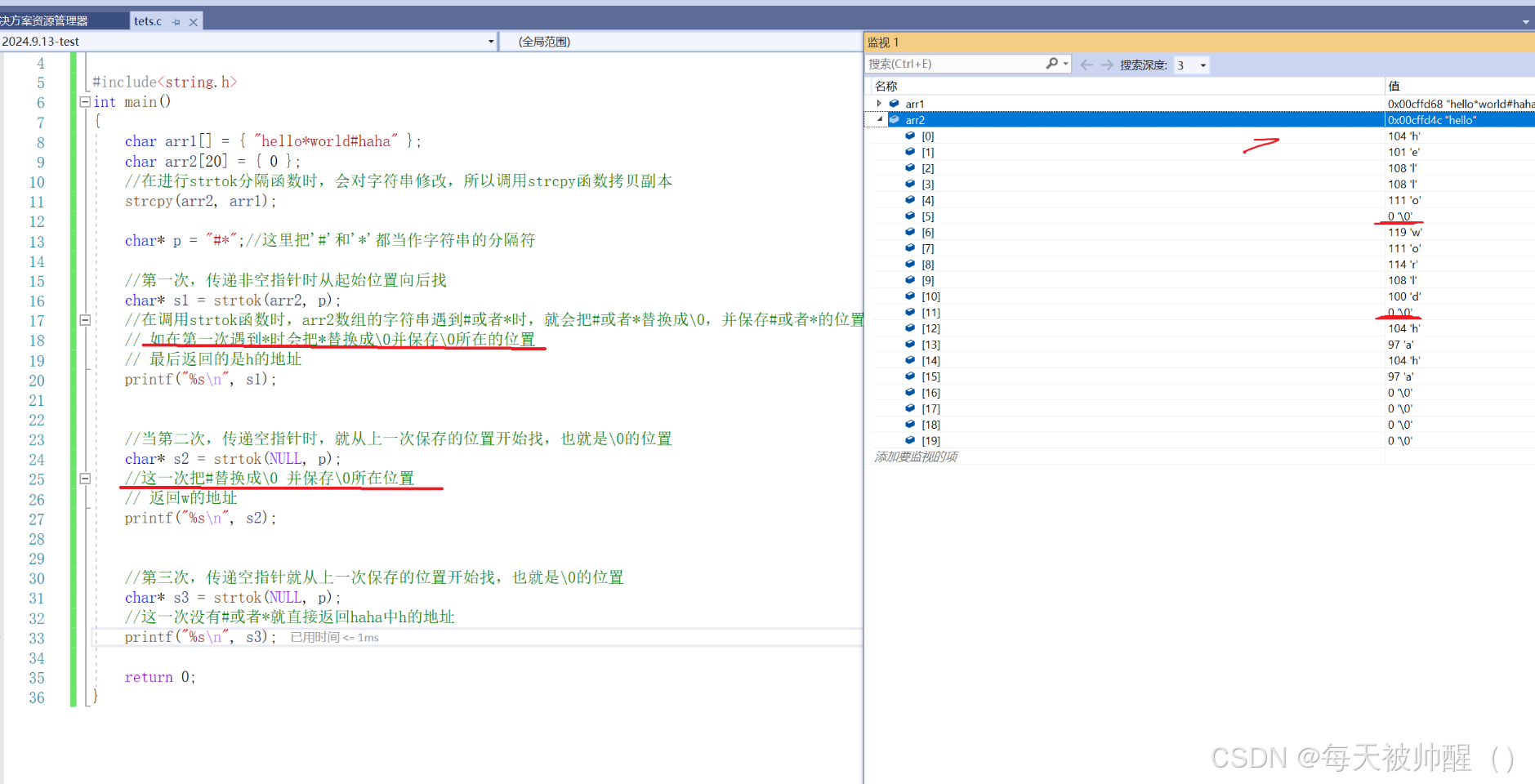This screenshot has width=1535, height=784.
Task: Click the Watch 1 panel title
Action: (883, 42)
